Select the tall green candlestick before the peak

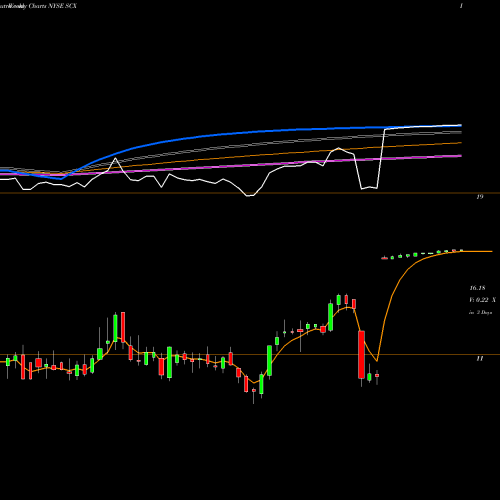(331, 317)
